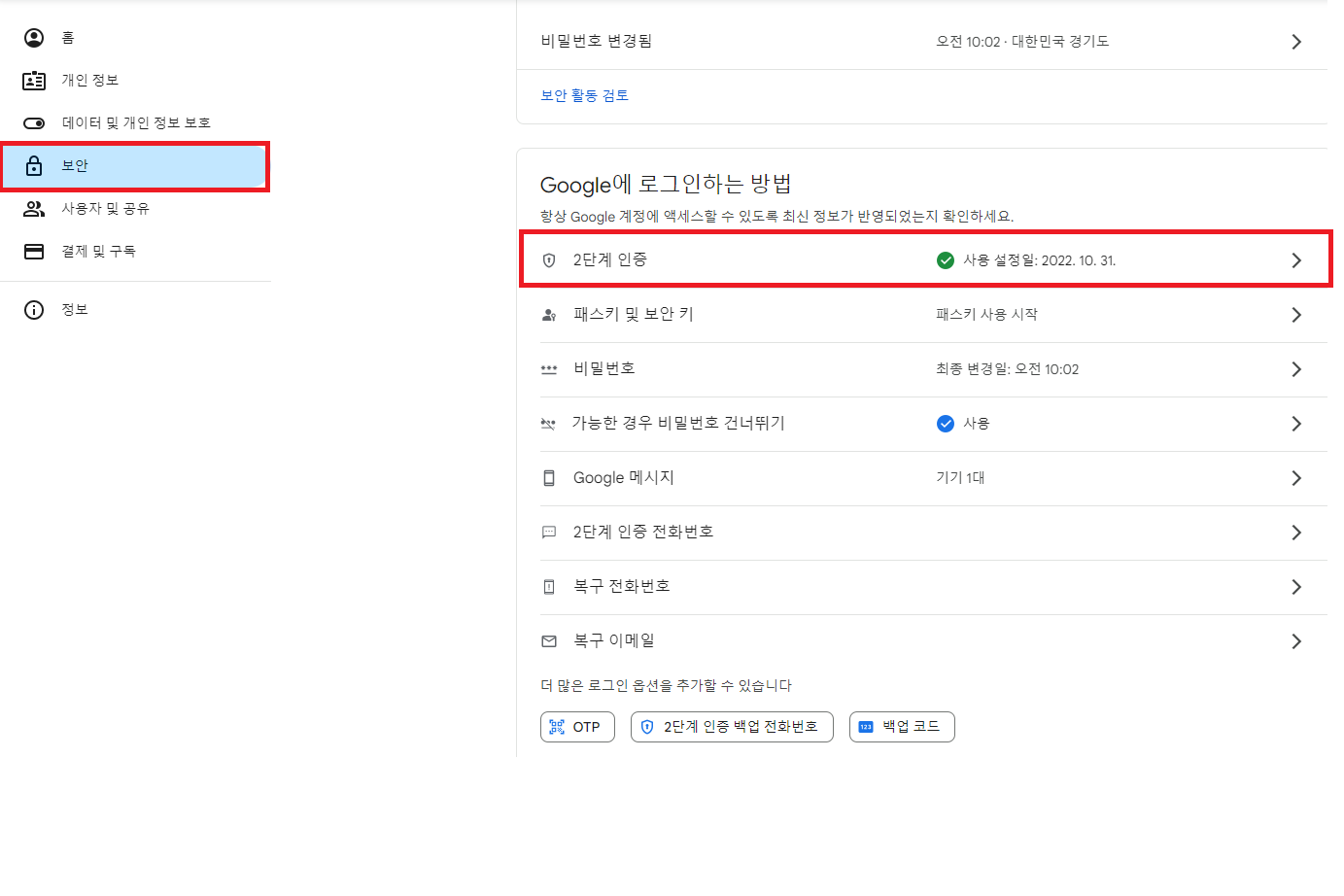Click 최종 변경일: 오전 10:02 text
Screen dimensions: 1344x896
[x=1007, y=369]
